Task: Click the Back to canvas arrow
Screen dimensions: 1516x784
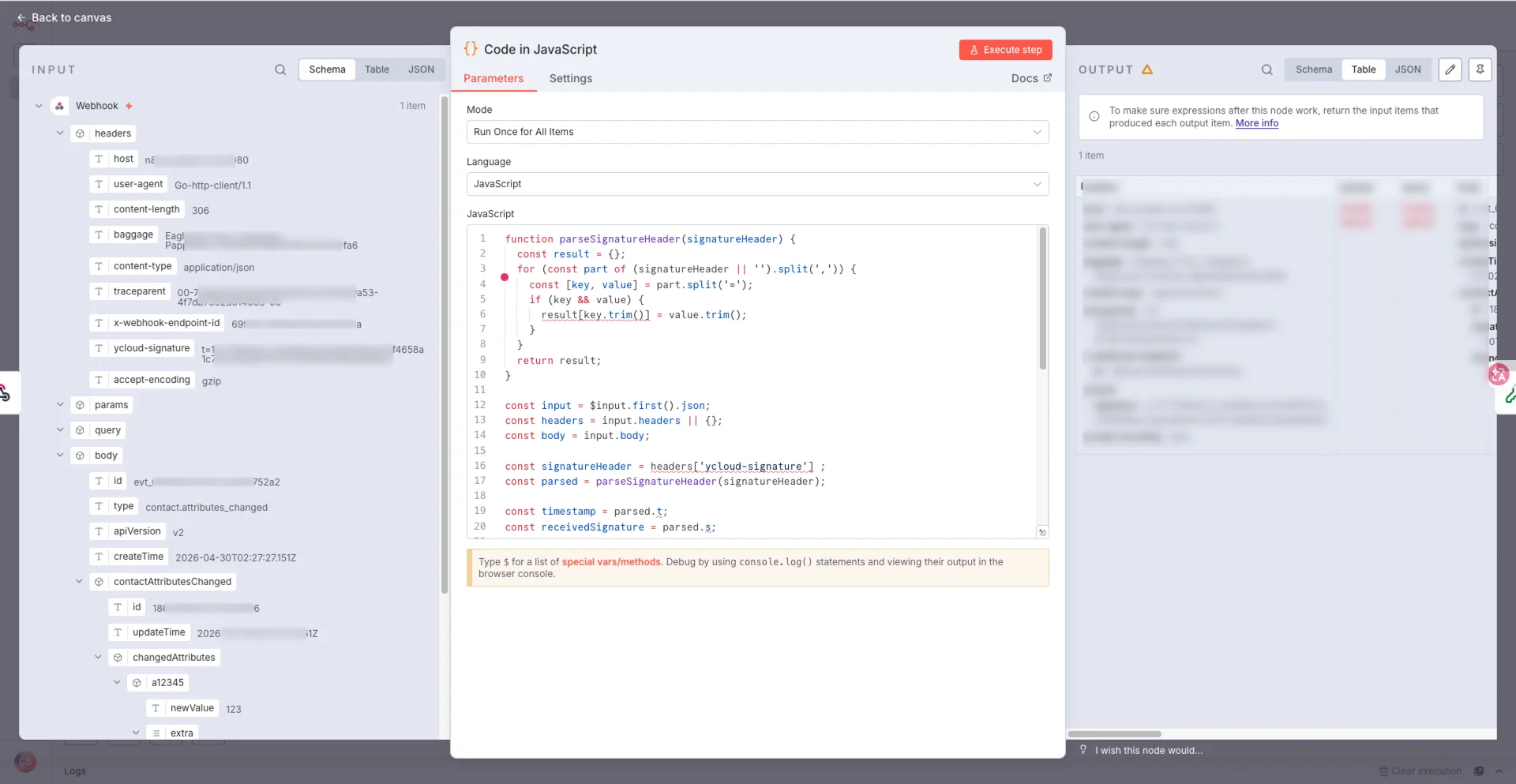Action: click(x=21, y=17)
